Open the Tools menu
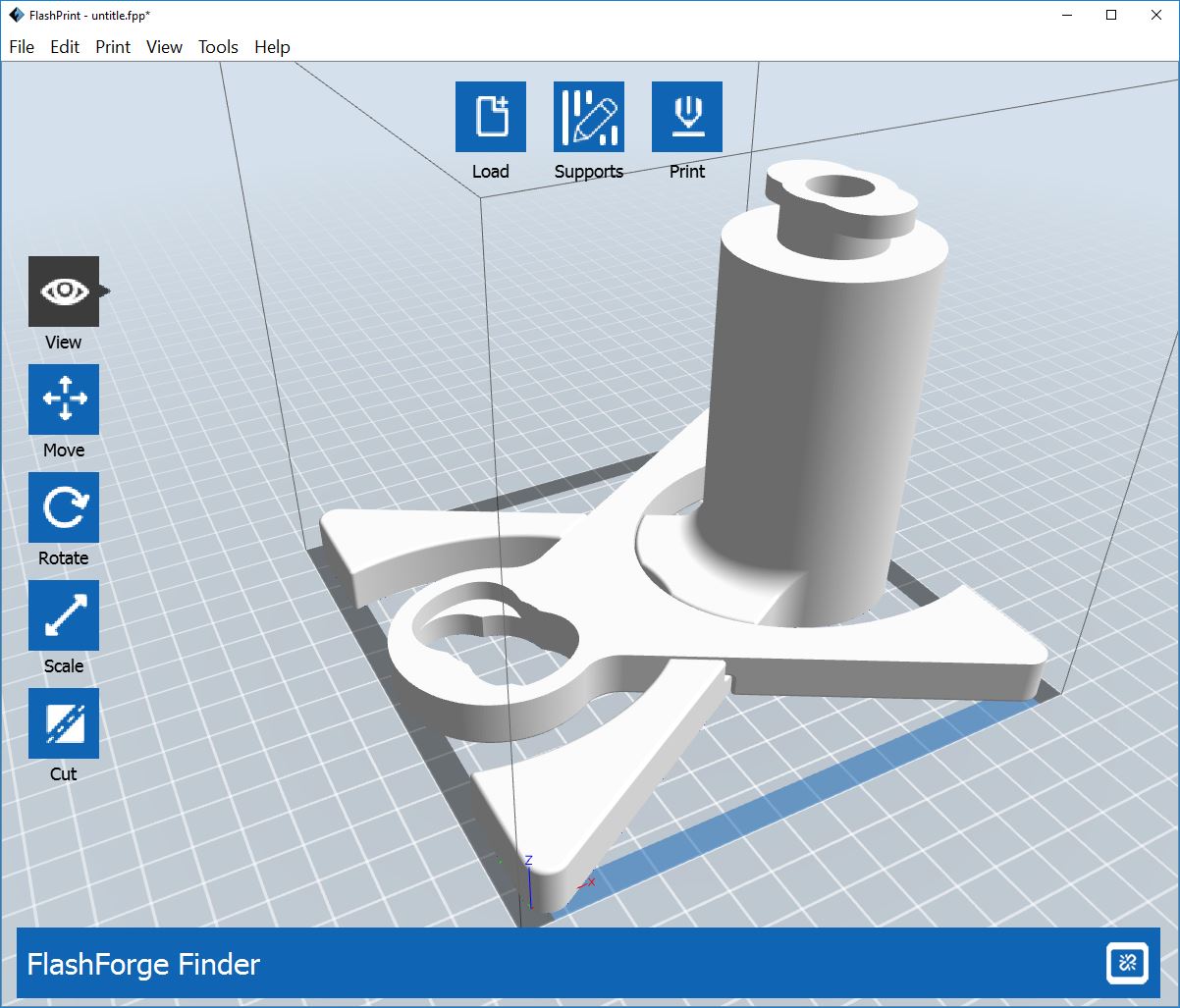This screenshot has width=1180, height=1008. coord(218,47)
